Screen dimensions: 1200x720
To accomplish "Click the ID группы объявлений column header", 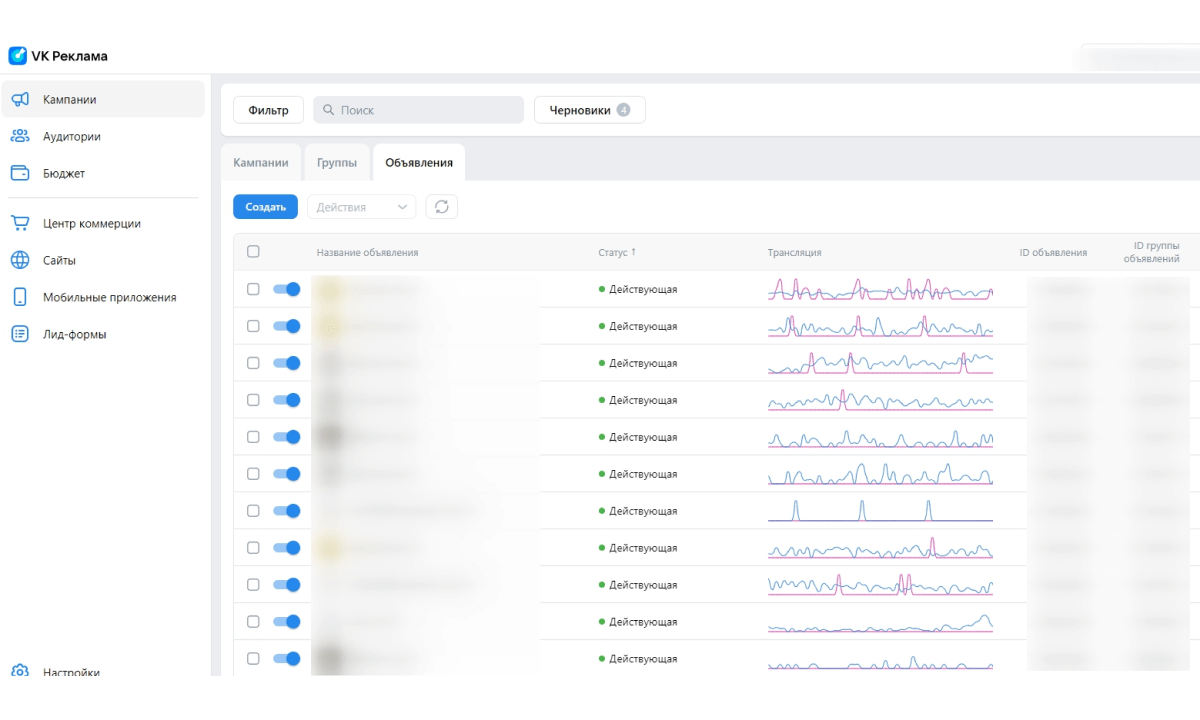I will [x=1151, y=252].
